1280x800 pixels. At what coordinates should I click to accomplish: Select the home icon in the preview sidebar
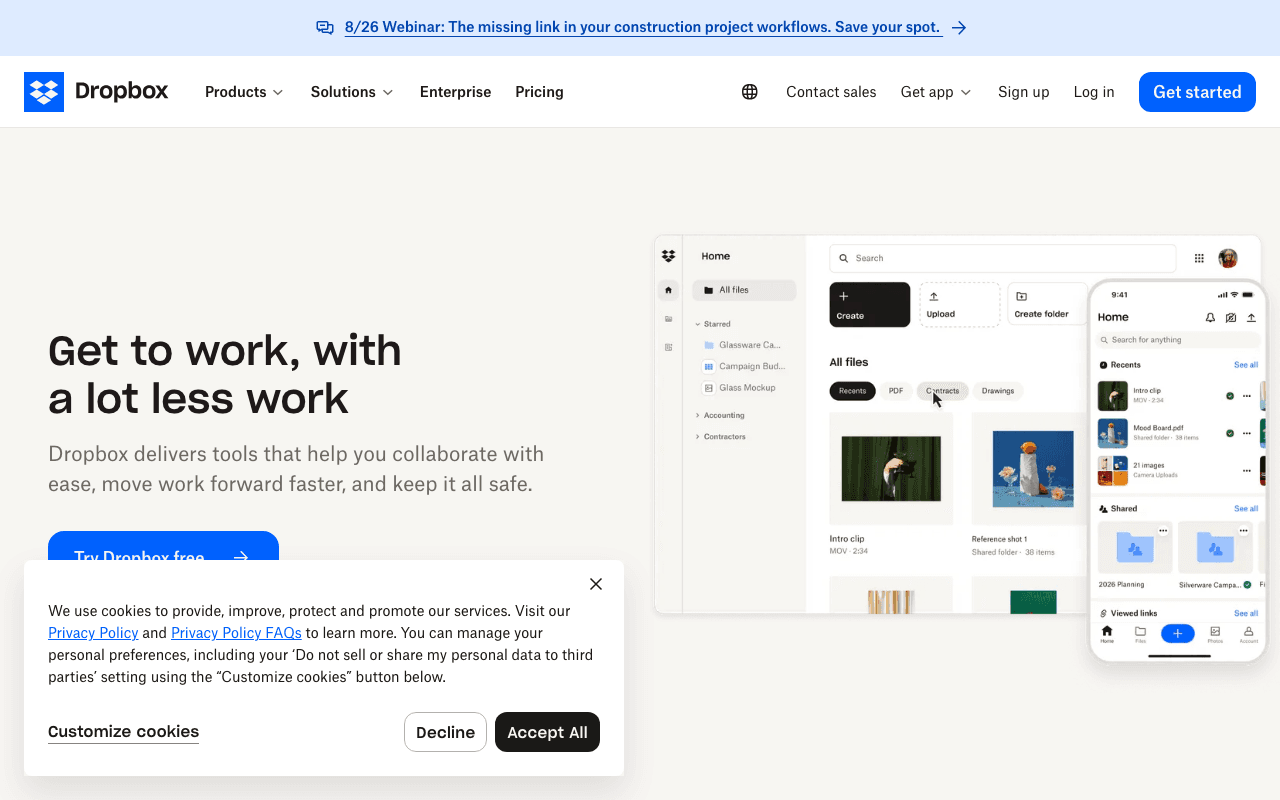(x=668, y=290)
